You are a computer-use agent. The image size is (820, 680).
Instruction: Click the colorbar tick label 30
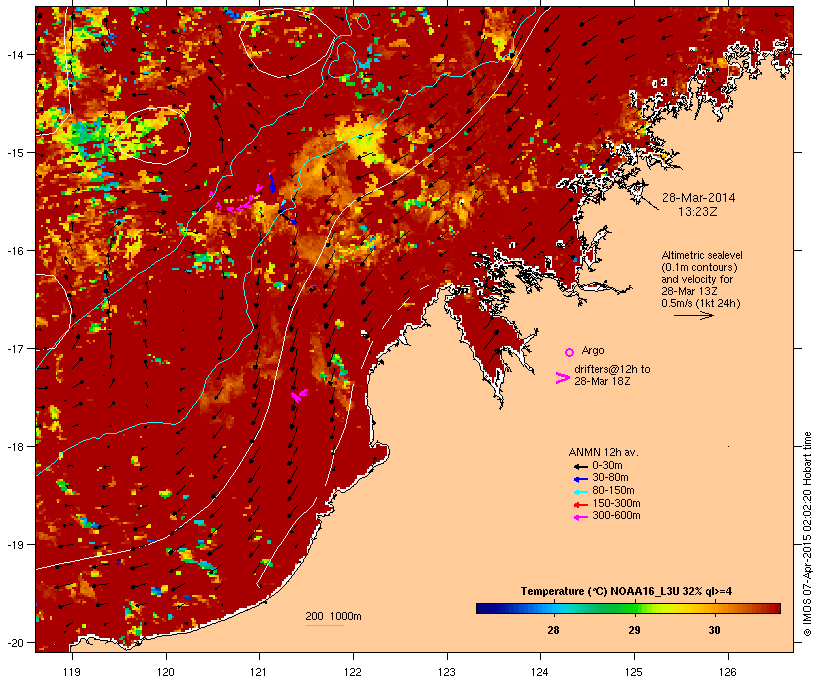pos(714,630)
